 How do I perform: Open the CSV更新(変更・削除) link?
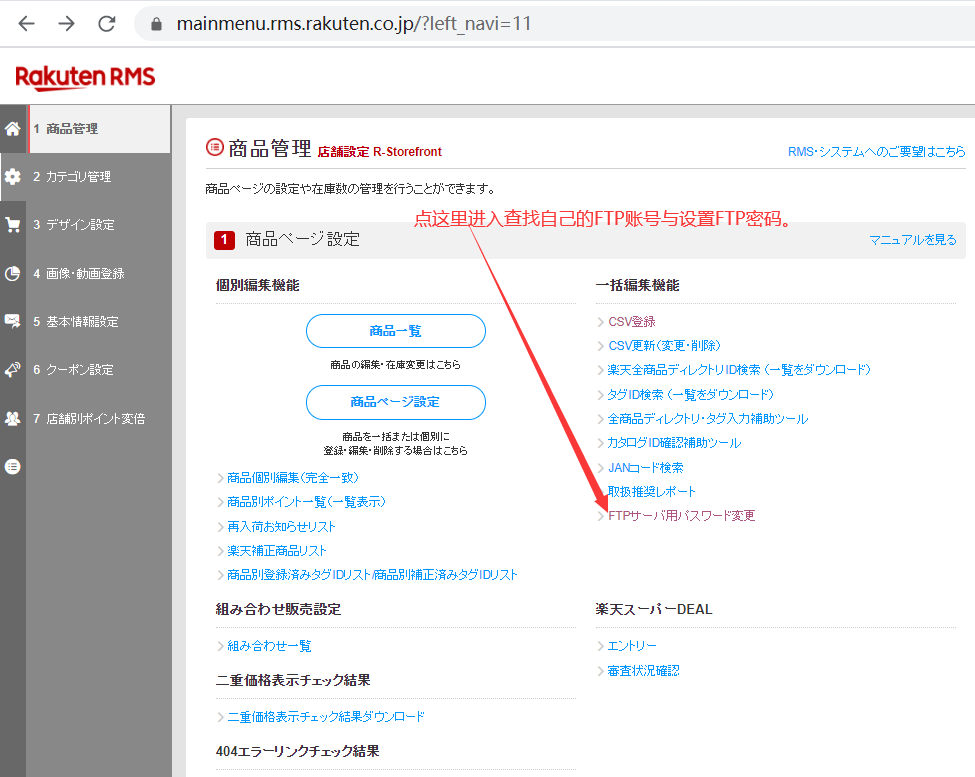(664, 346)
